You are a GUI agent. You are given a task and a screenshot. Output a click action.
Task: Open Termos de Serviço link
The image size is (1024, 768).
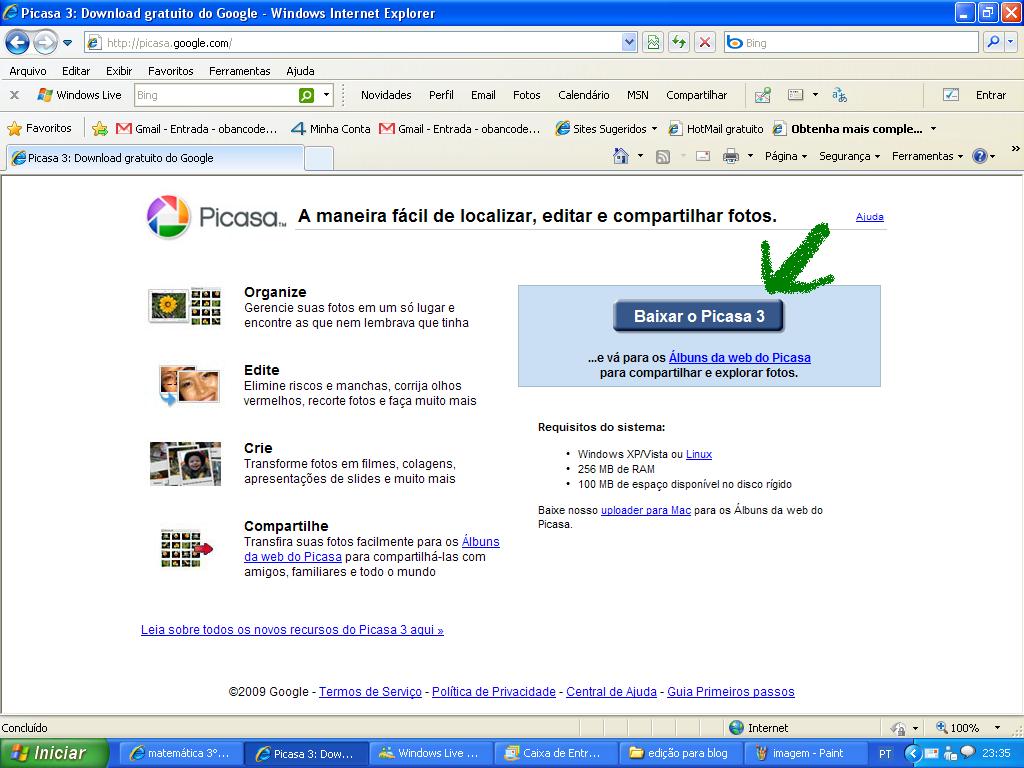point(370,692)
